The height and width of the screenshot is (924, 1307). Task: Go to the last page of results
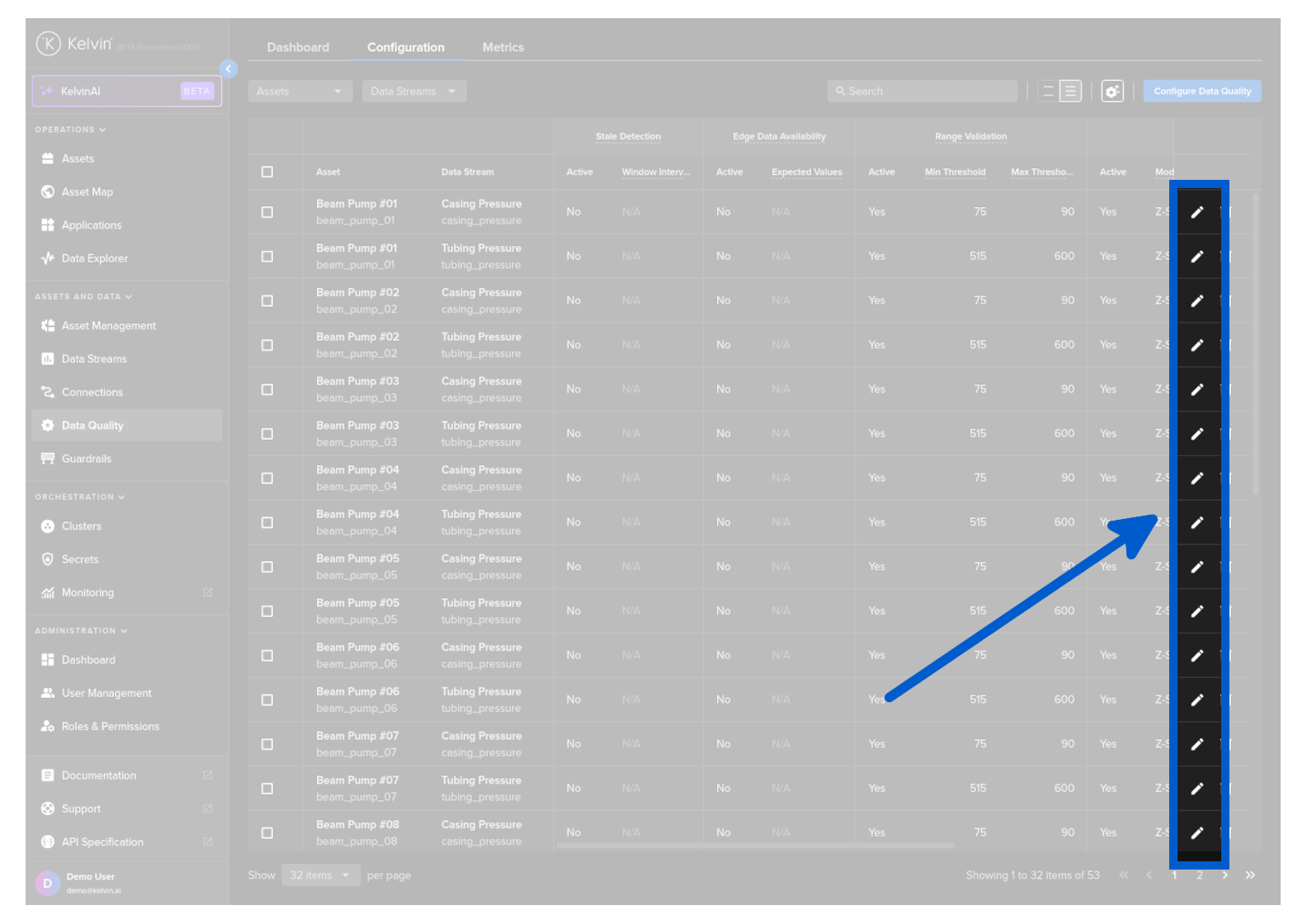pyautogui.click(x=1250, y=875)
